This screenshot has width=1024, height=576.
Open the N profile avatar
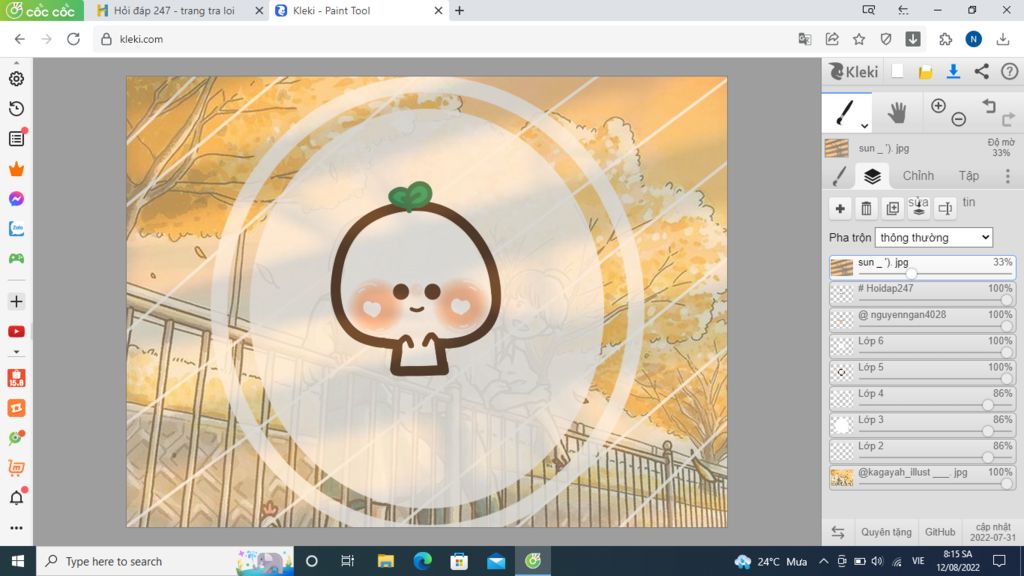[x=973, y=39]
